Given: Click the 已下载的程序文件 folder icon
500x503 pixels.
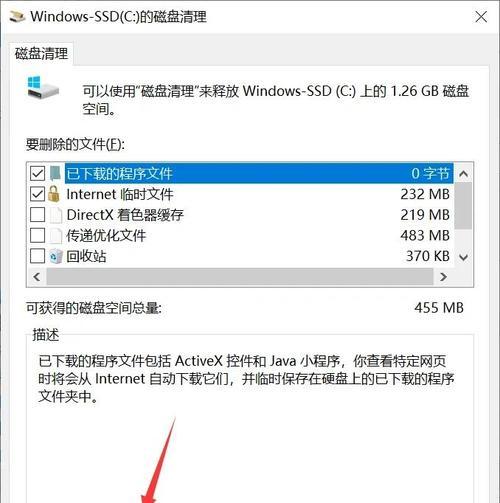Looking at the screenshot, I should coord(55,173).
